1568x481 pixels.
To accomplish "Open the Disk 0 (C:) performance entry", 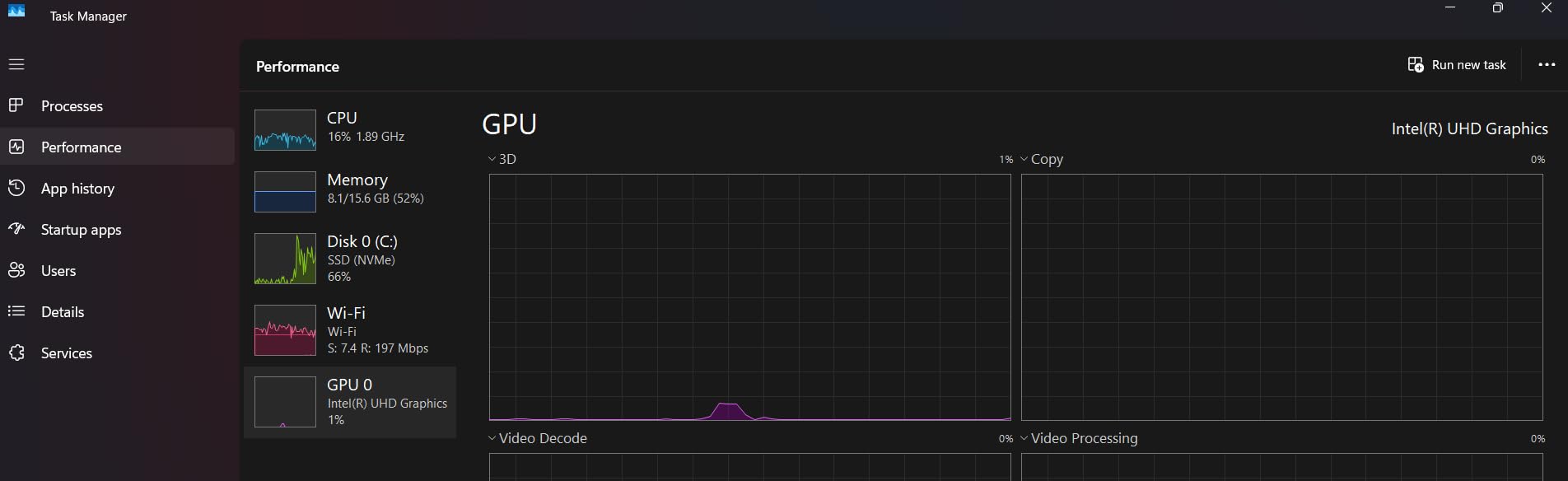I will [350, 259].
